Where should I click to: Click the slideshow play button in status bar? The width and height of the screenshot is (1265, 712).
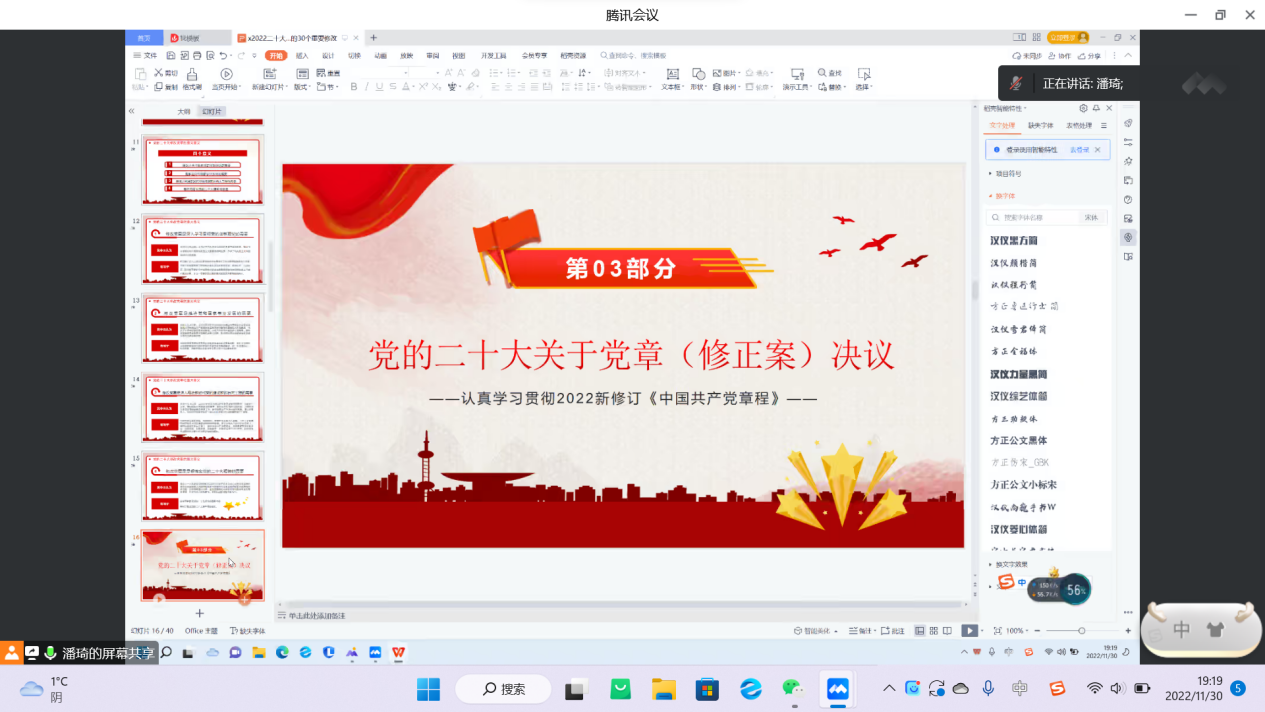click(968, 631)
